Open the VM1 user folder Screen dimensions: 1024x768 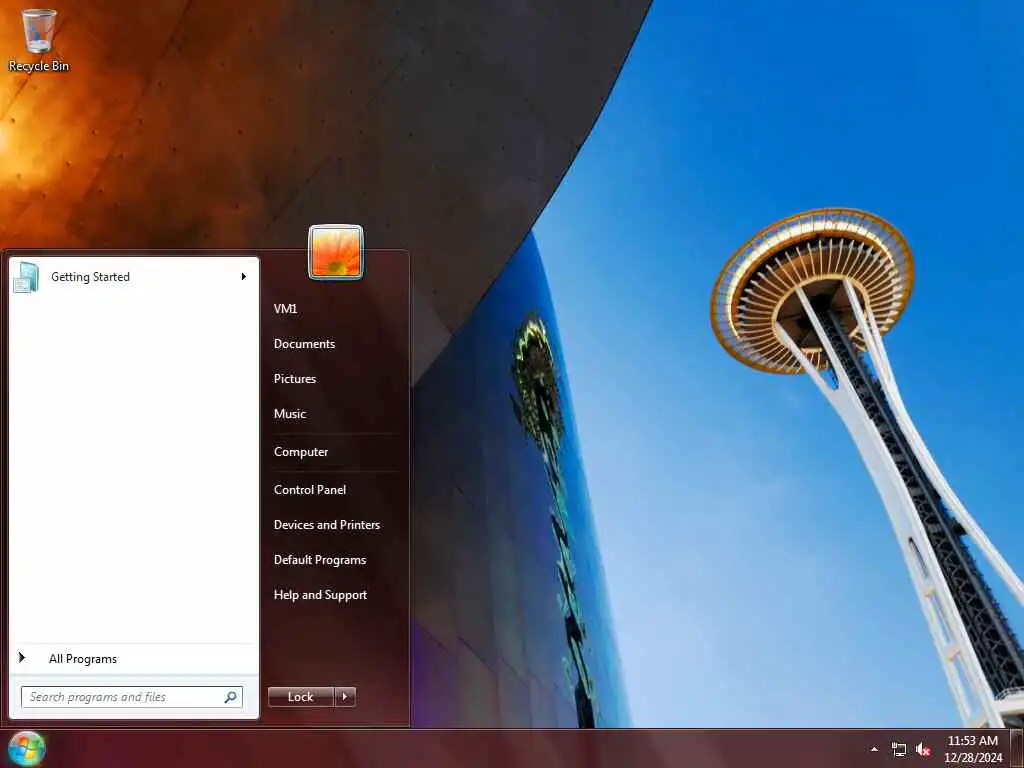coord(285,309)
